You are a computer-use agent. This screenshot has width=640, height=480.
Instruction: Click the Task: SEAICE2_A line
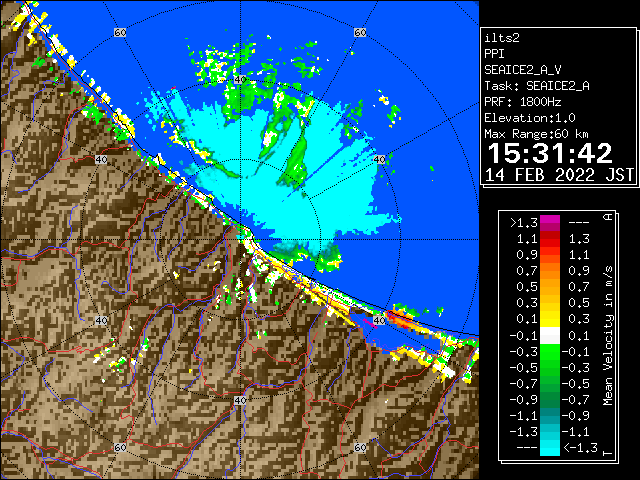click(537, 86)
